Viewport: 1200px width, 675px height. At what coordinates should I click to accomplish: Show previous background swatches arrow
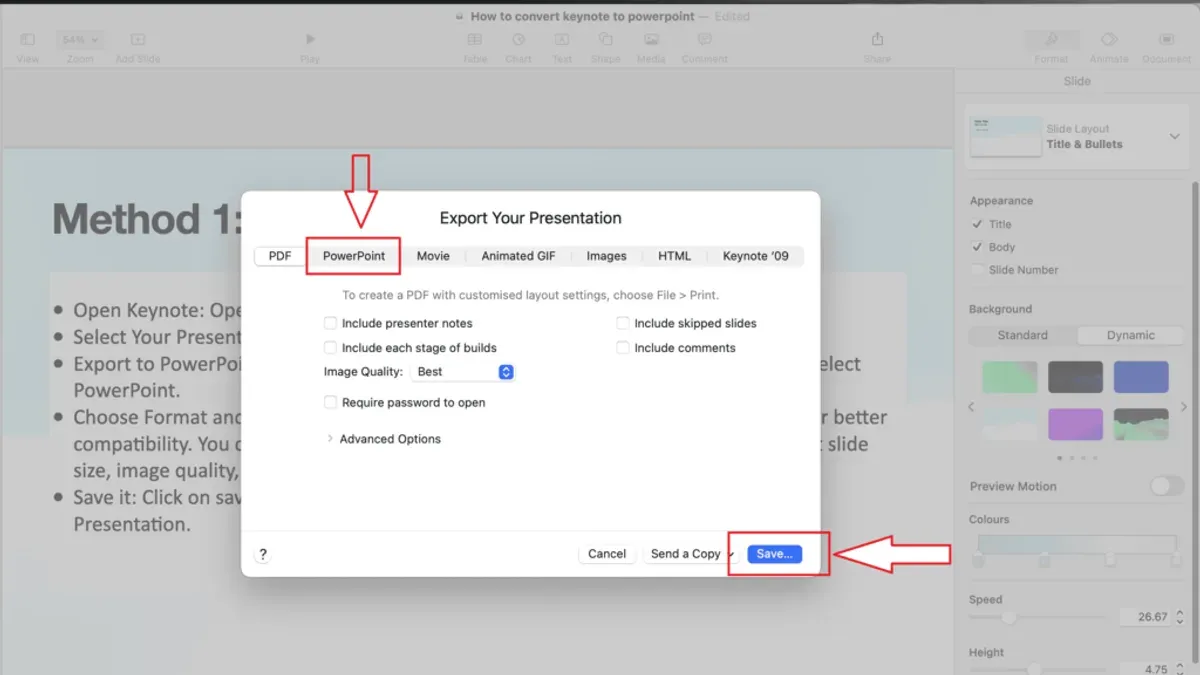pos(971,407)
